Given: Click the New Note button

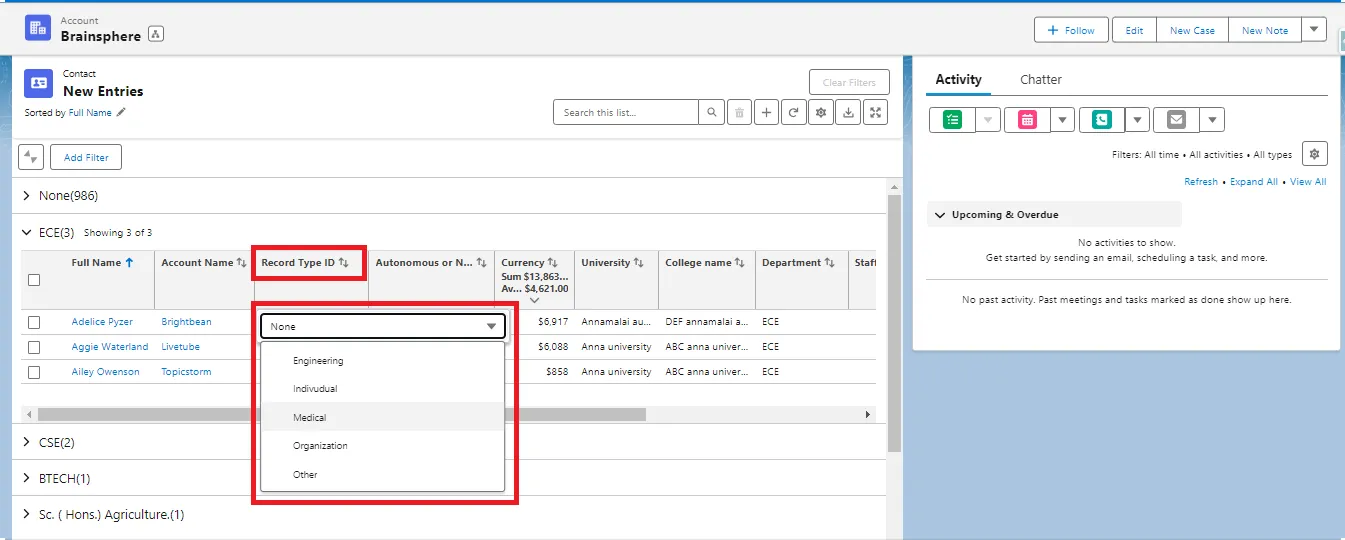Looking at the screenshot, I should click(x=1265, y=30).
